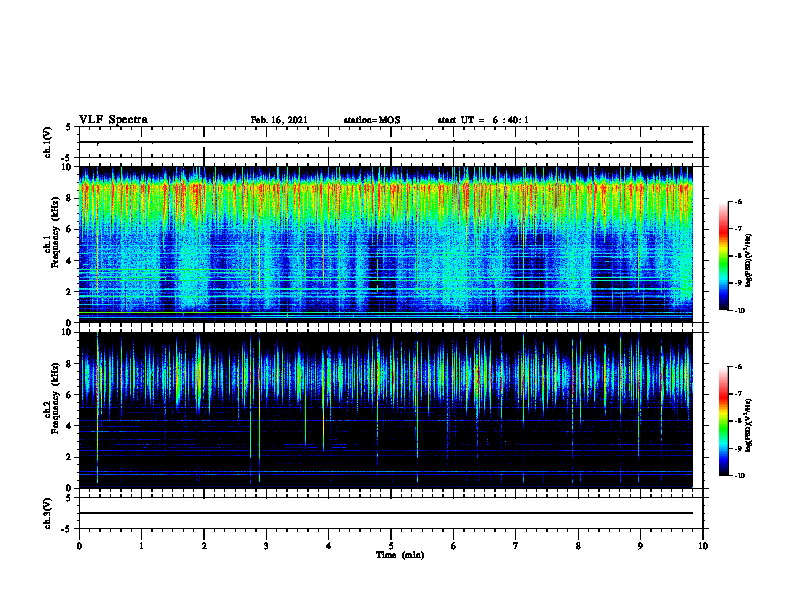Click time axis tick label "9"

640,546
